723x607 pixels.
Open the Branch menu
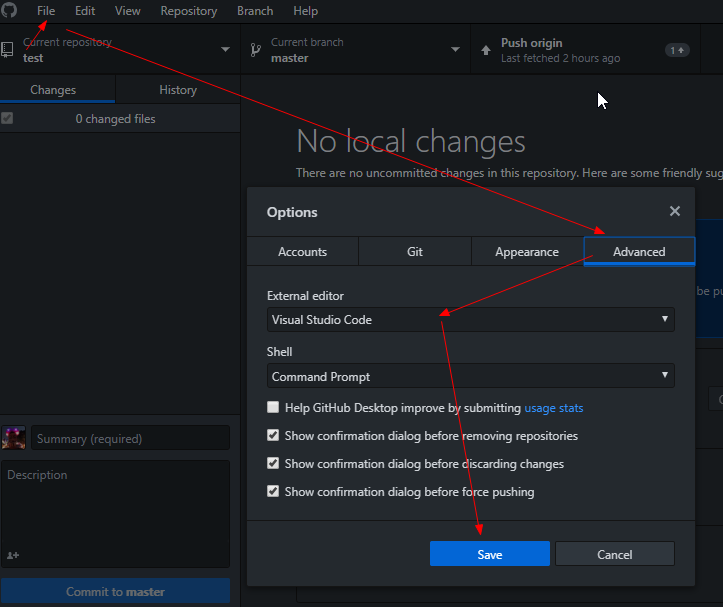[x=255, y=11]
